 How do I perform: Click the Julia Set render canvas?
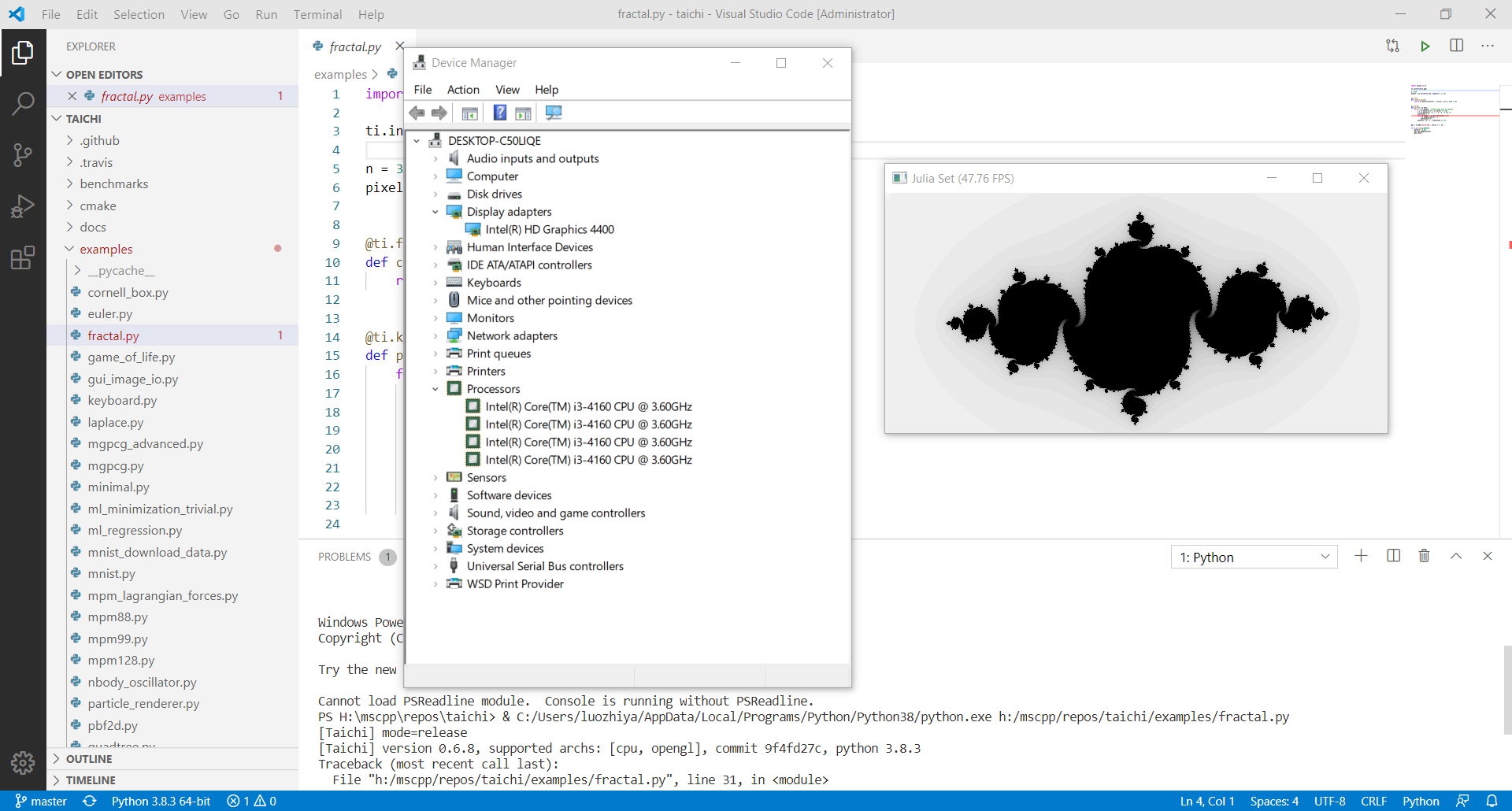click(1136, 313)
